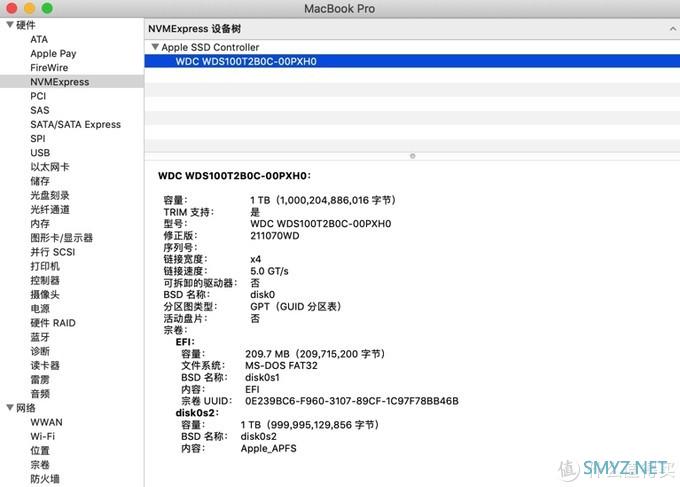Click the bold WDC WDS100T2B0C-00PXH0 detail heading
The height and width of the screenshot is (487, 680).
[234, 176]
